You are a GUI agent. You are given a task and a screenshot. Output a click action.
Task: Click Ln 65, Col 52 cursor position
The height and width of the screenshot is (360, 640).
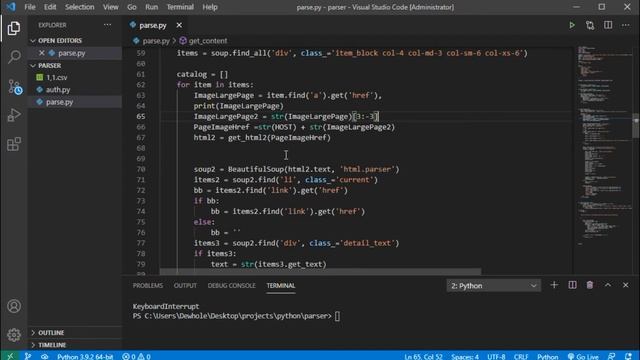coord(423,356)
